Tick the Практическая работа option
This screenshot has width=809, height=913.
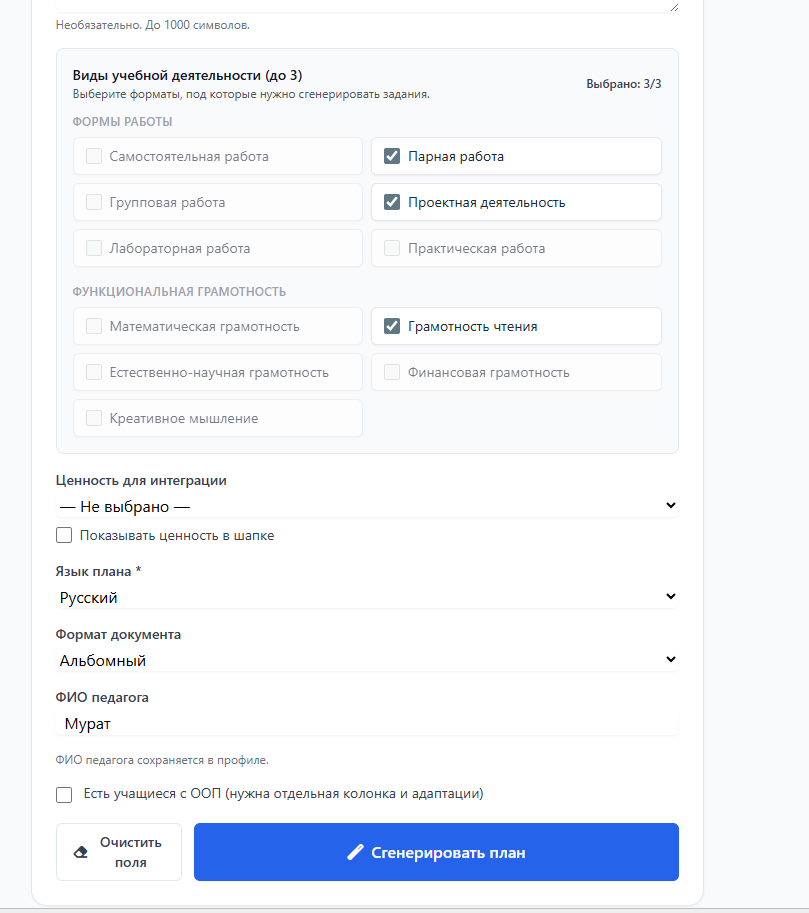(x=392, y=248)
